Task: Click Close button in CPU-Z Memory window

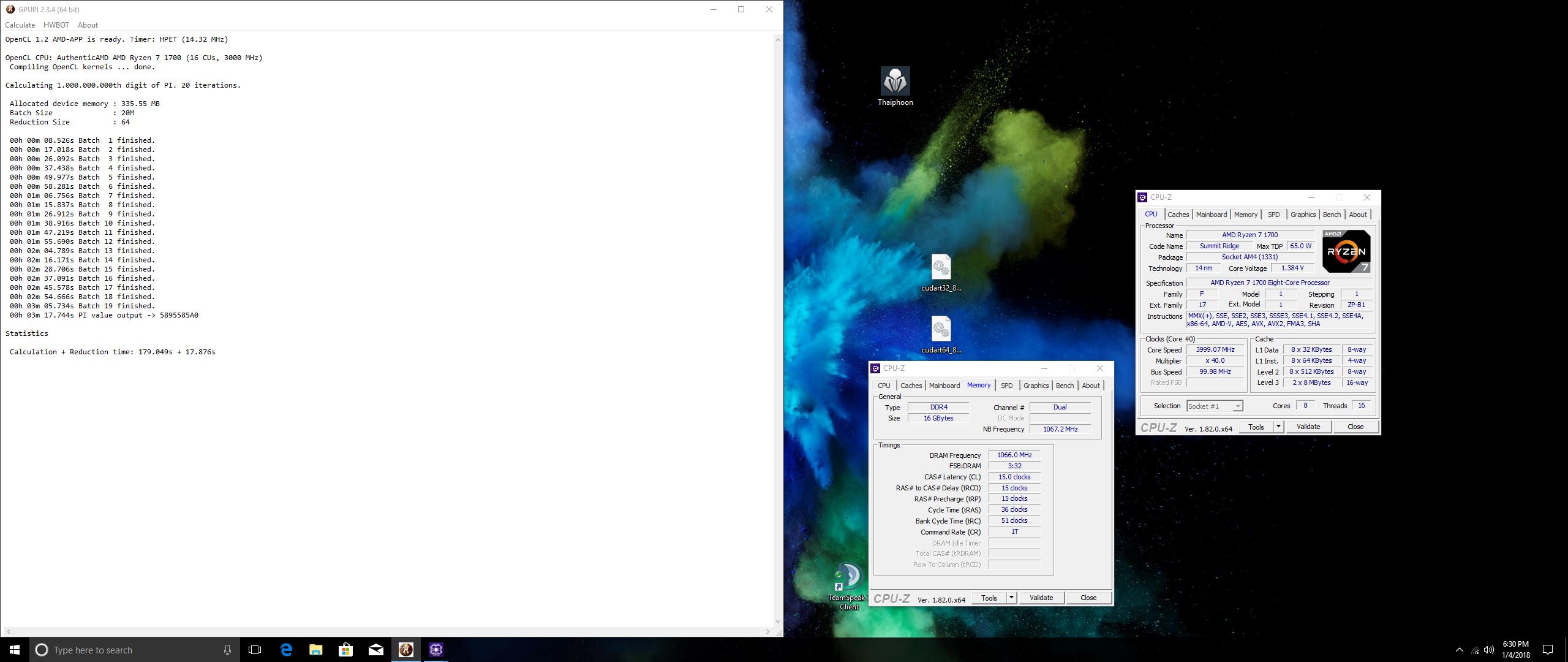Action: point(1088,598)
